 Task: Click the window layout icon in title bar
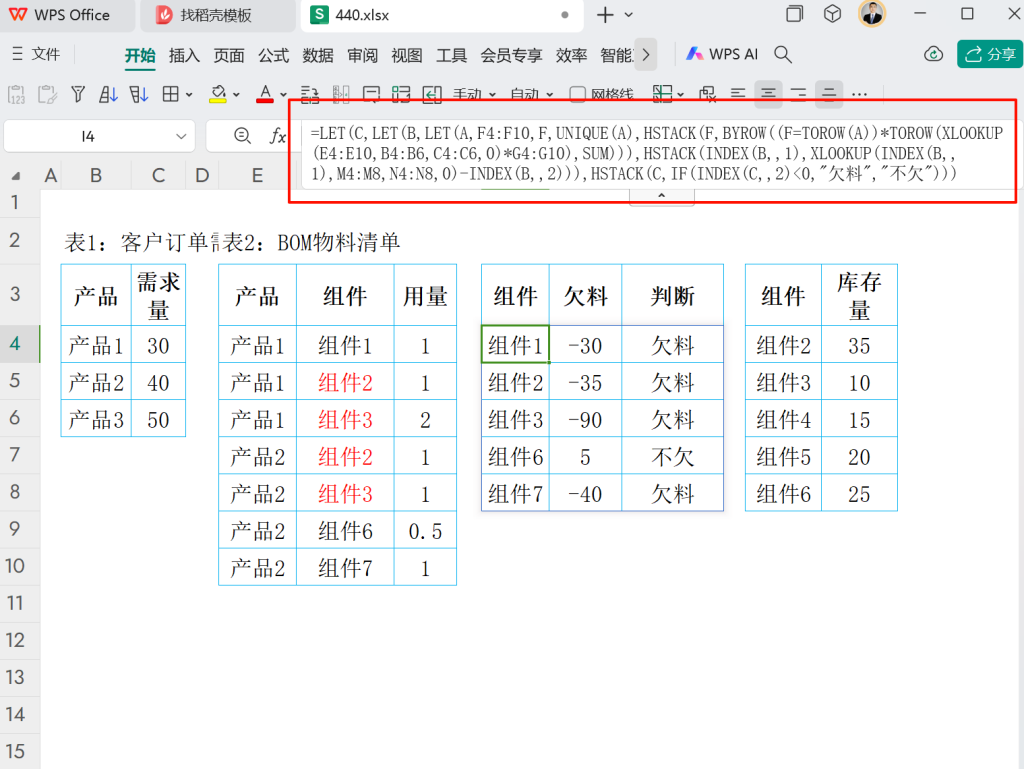click(x=795, y=14)
